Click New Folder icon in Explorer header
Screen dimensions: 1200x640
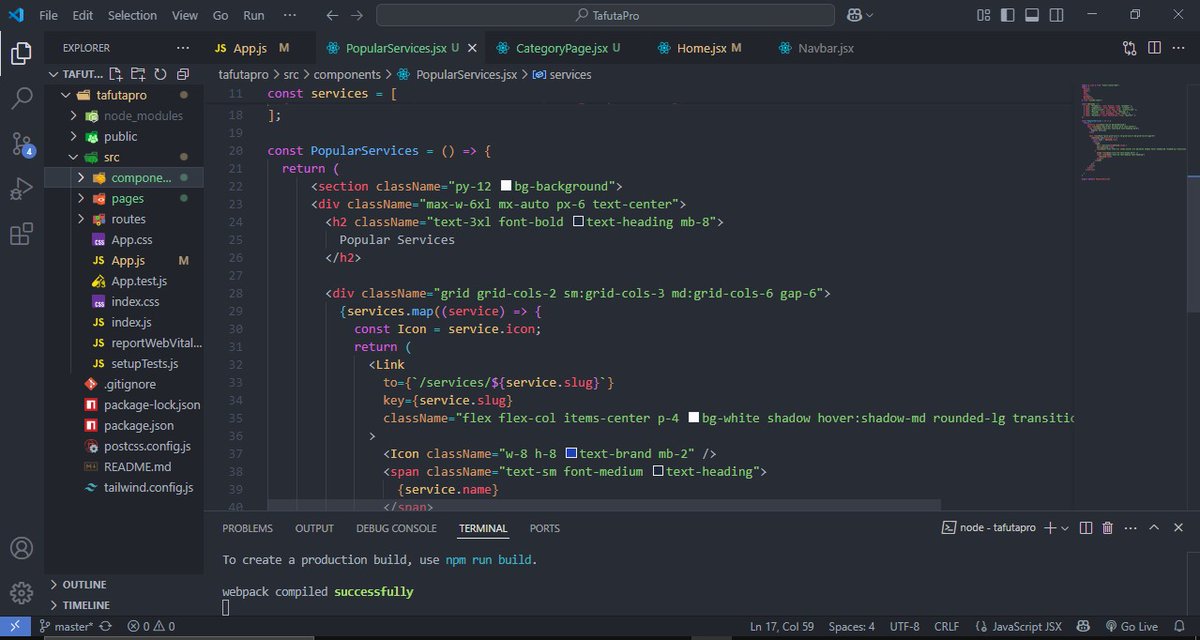[x=138, y=74]
